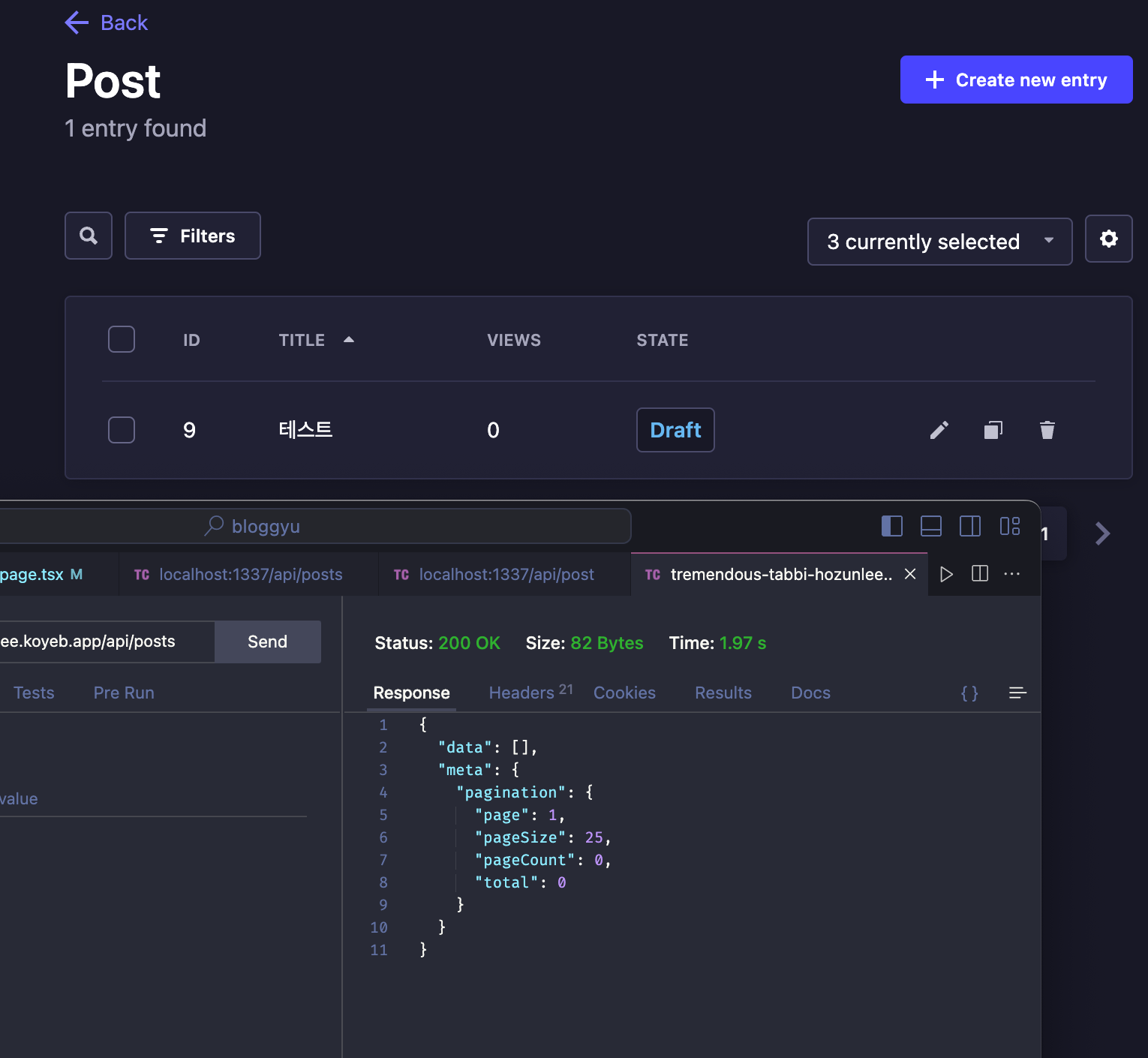The height and width of the screenshot is (1058, 1148).
Task: Click the 1.97 s time value
Action: tap(743, 643)
